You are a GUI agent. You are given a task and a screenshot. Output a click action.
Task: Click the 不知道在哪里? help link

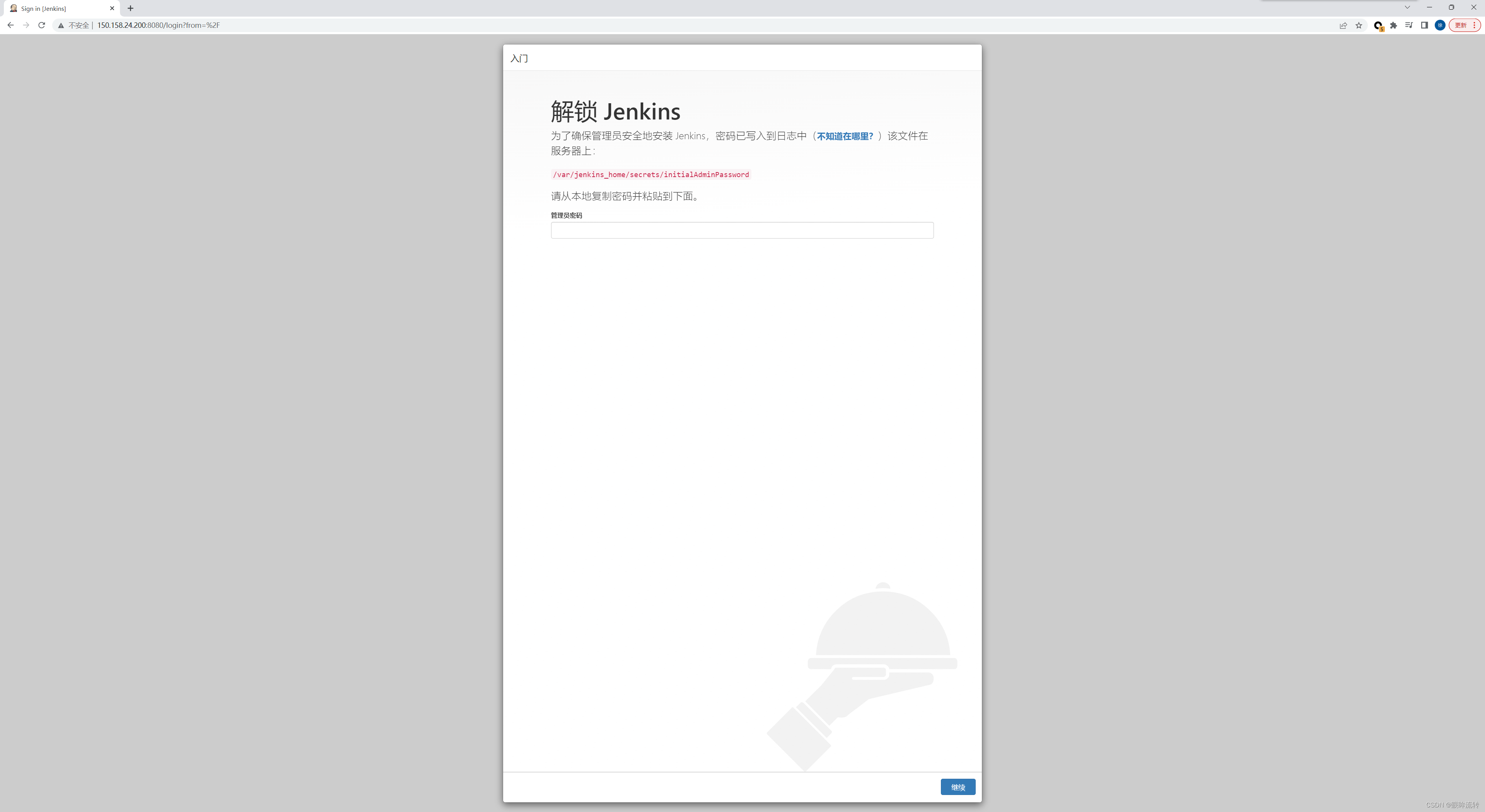pos(845,136)
